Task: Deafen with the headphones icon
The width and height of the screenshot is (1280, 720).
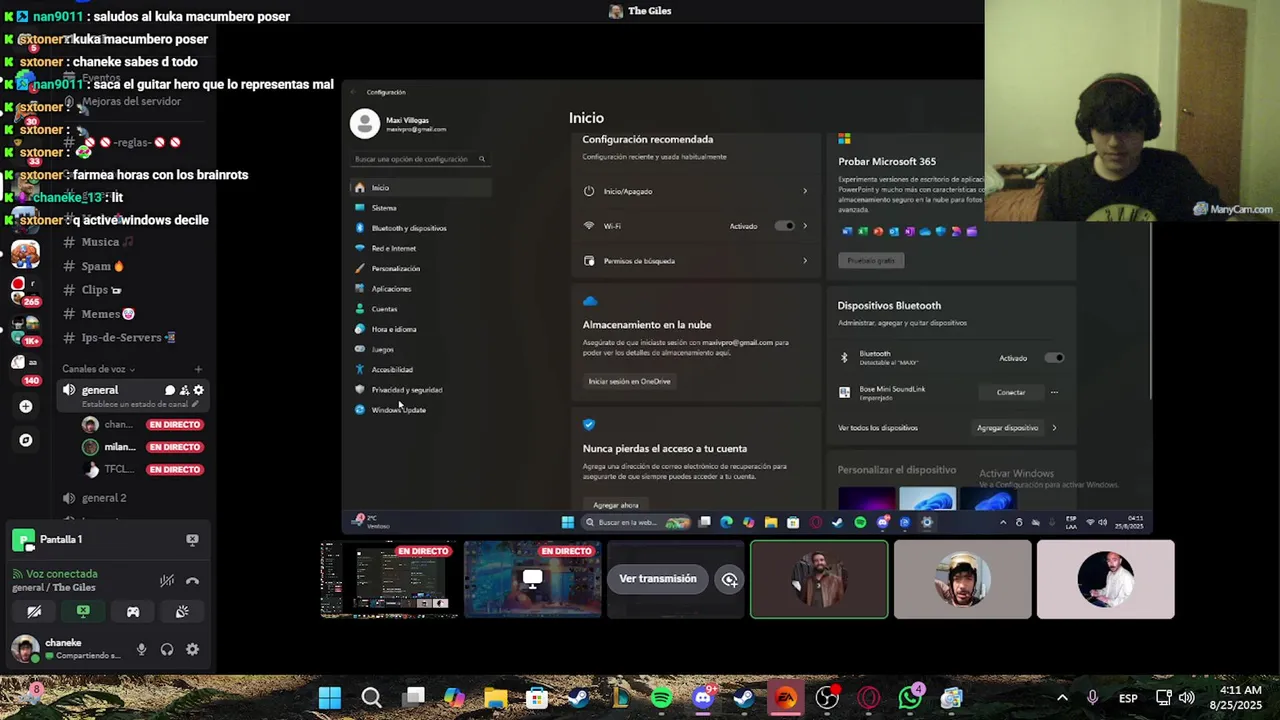Action: tap(167, 649)
